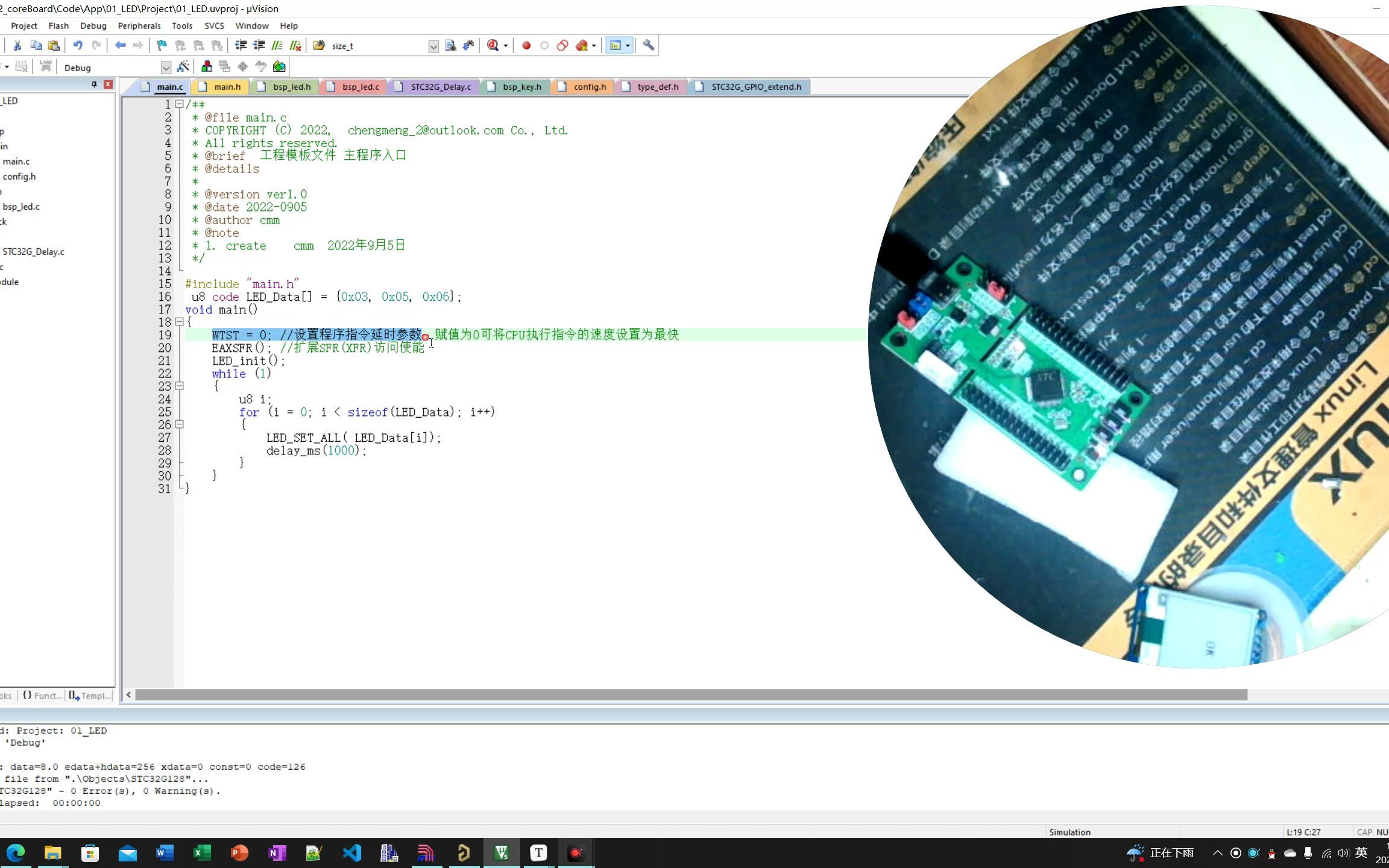
Task: Toggle the Insert/Remove Breakpoint red dot
Action: click(x=526, y=45)
